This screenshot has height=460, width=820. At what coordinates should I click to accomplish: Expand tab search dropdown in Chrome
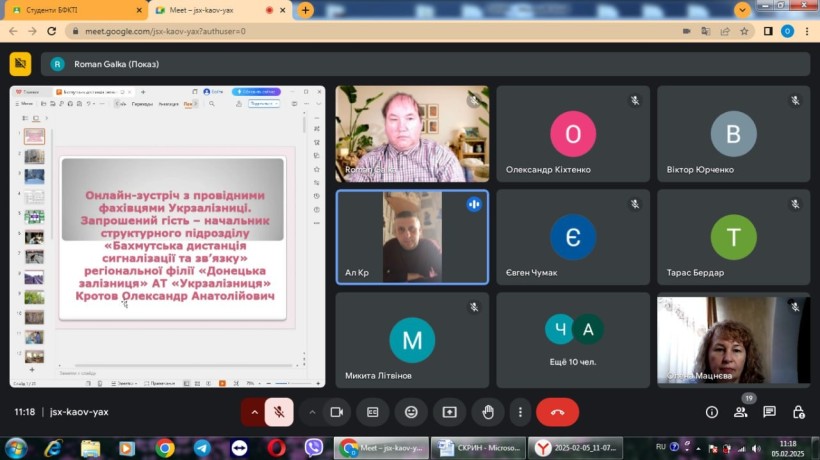click(x=742, y=9)
